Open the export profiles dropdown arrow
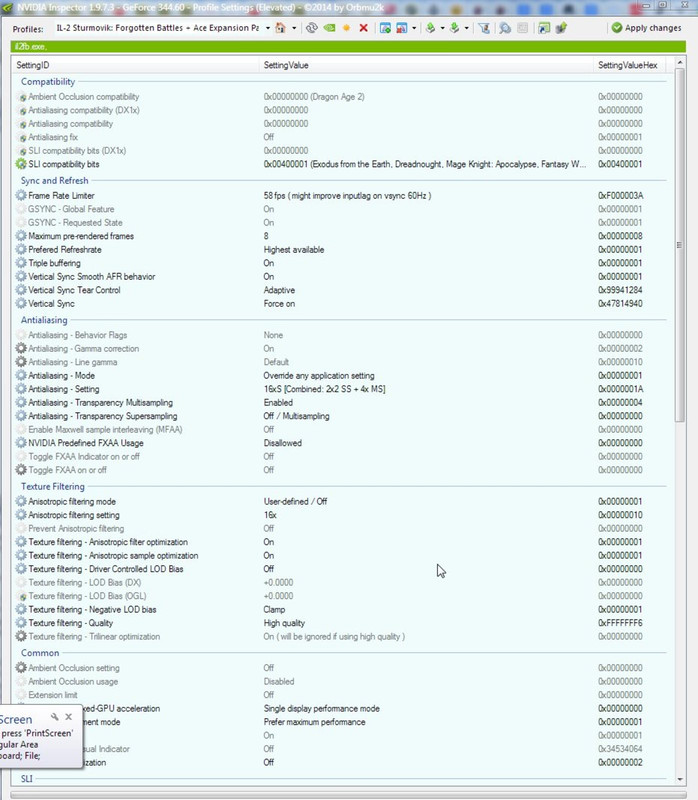The image size is (698, 800). click(442, 28)
